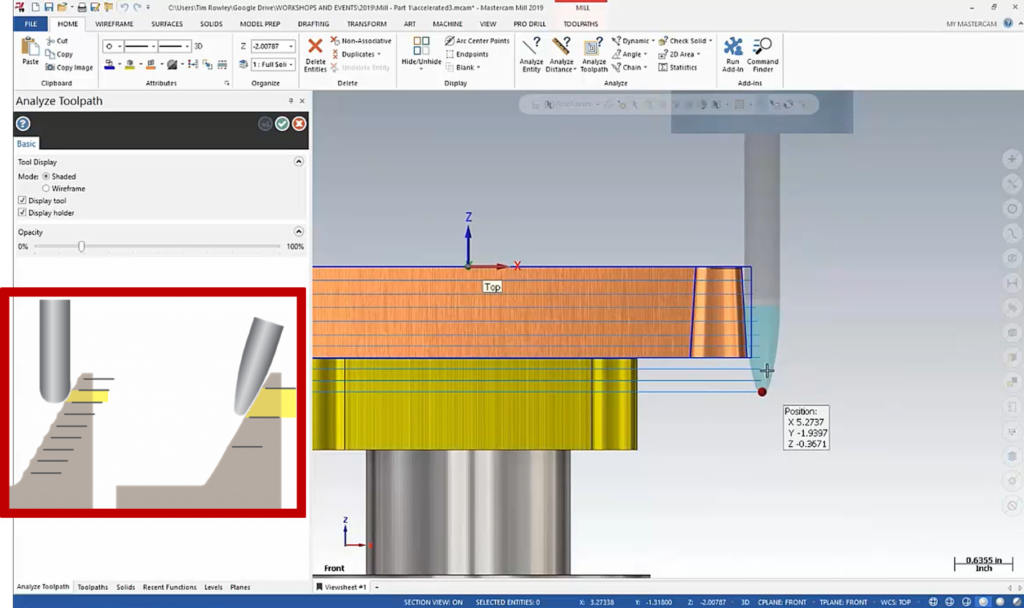Viewport: 1024px width, 608px height.
Task: Expand the Analyze Distance dropdown
Action: pyautogui.click(x=575, y=69)
